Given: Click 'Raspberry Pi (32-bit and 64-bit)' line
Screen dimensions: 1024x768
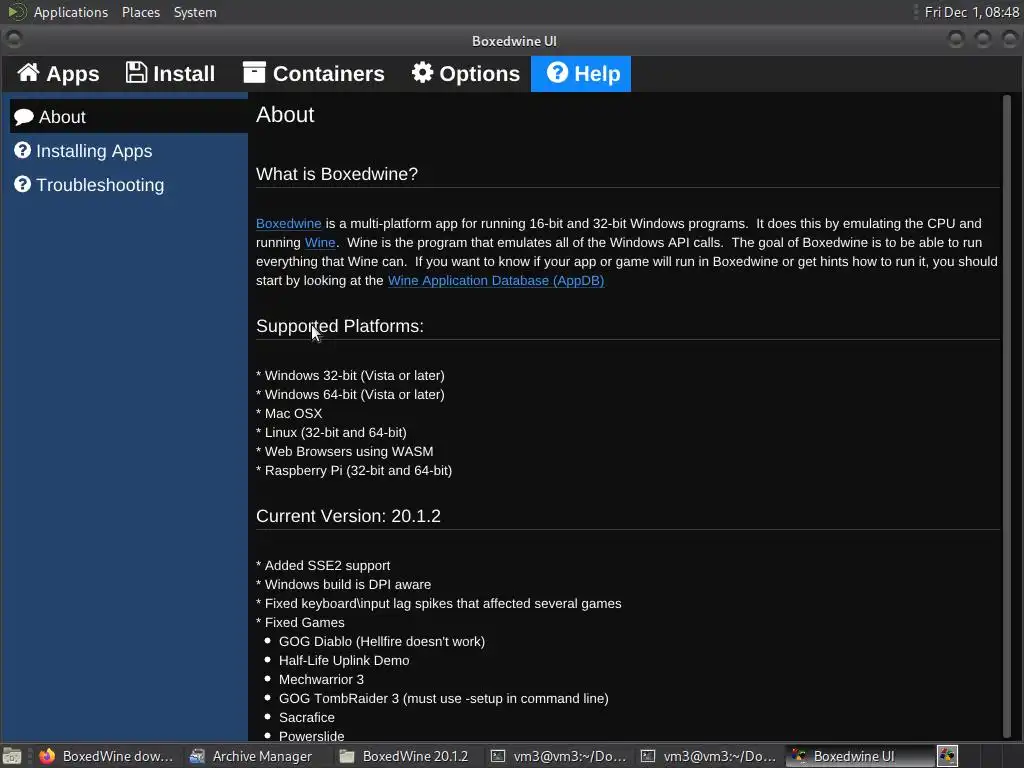Looking at the screenshot, I should tap(354, 470).
